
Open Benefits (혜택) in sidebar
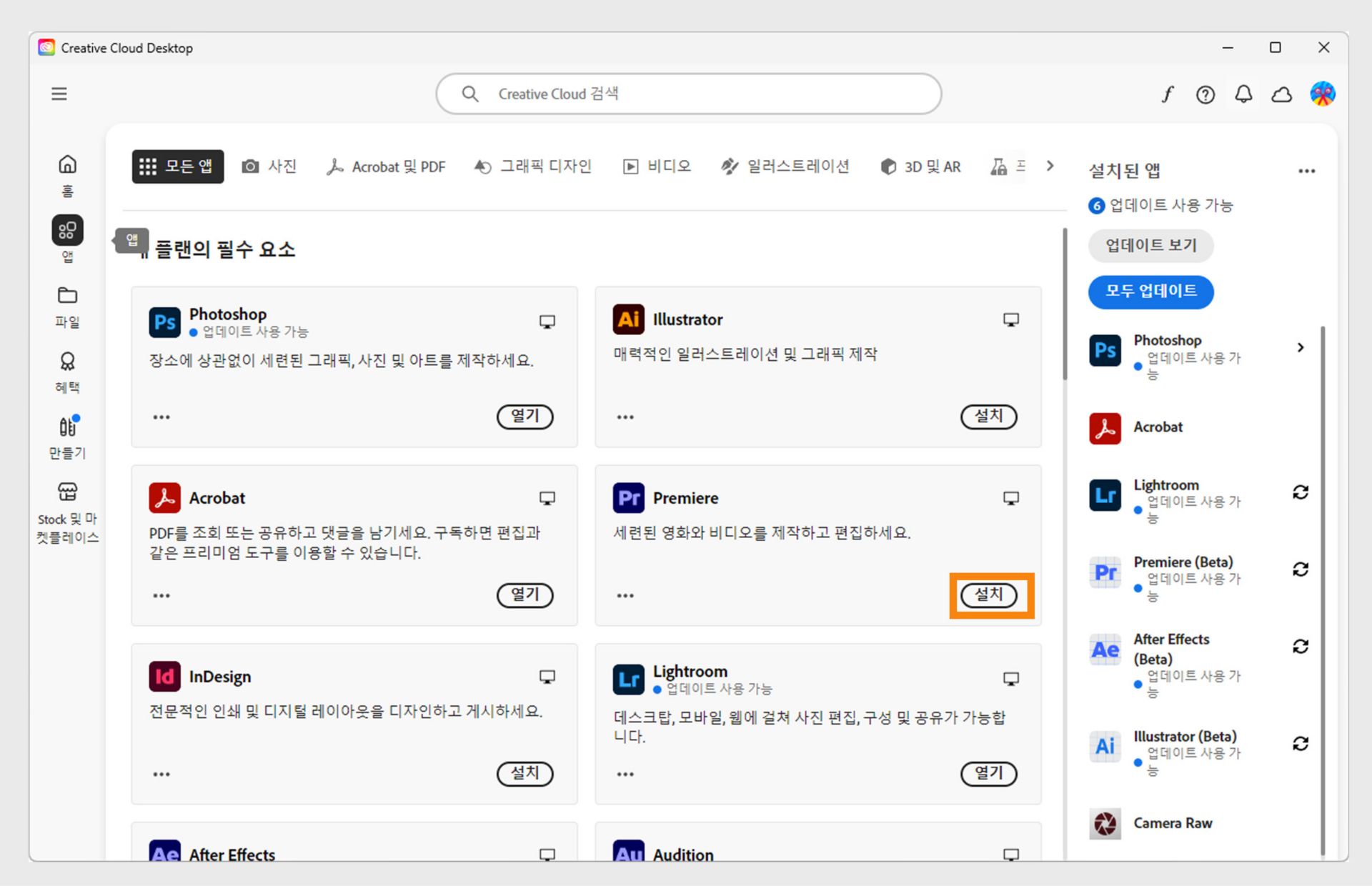tap(67, 372)
